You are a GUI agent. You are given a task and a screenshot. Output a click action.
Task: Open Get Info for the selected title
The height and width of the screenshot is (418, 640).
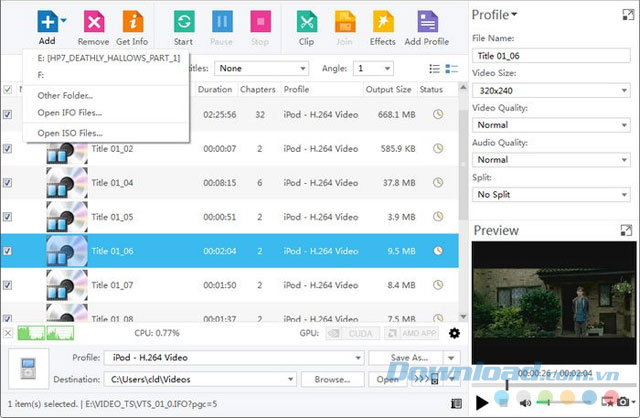131,27
